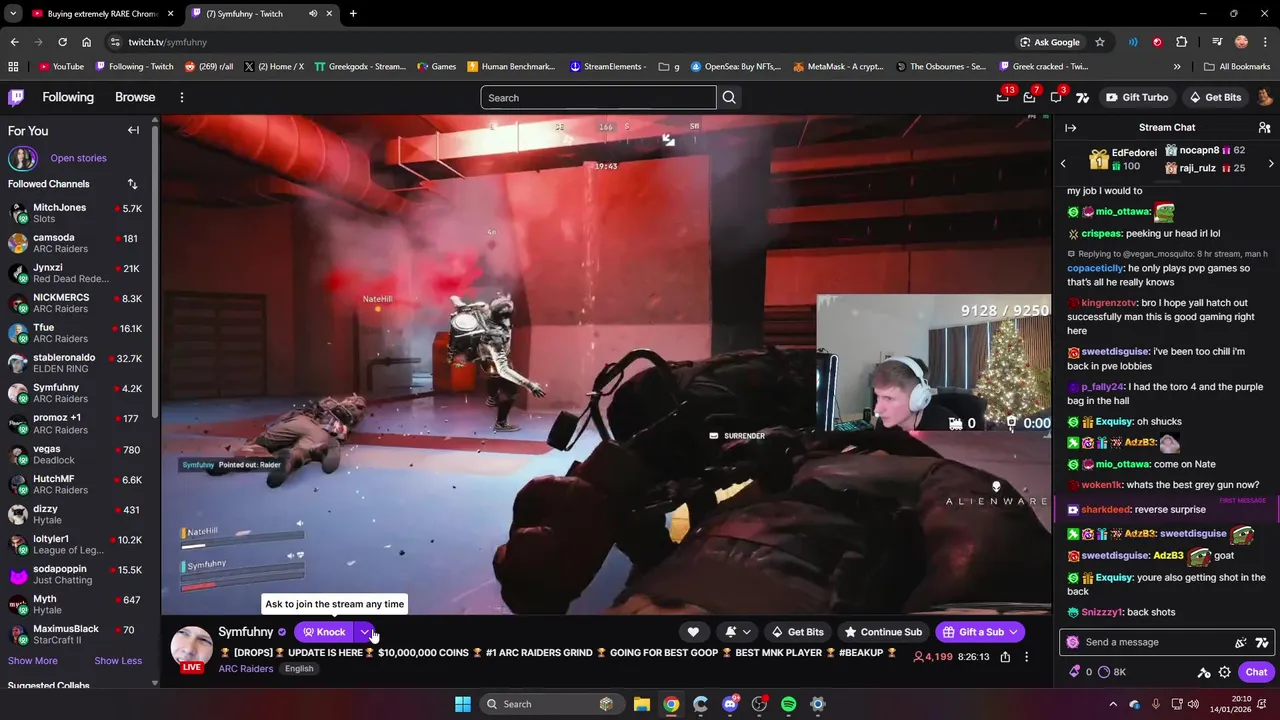1280x720 pixels.
Task: Focus the Twitch Search field
Action: (598, 97)
